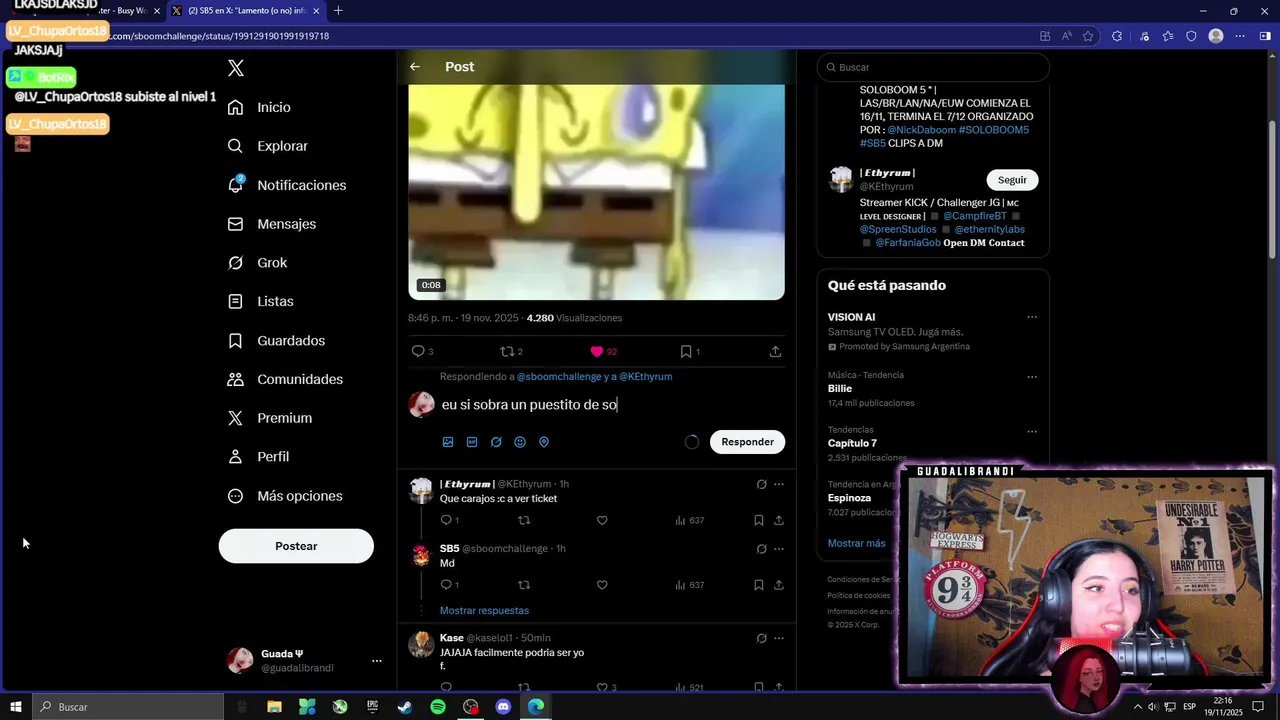Open Comunidades from the sidebar
The height and width of the screenshot is (720, 1280).
click(285, 379)
